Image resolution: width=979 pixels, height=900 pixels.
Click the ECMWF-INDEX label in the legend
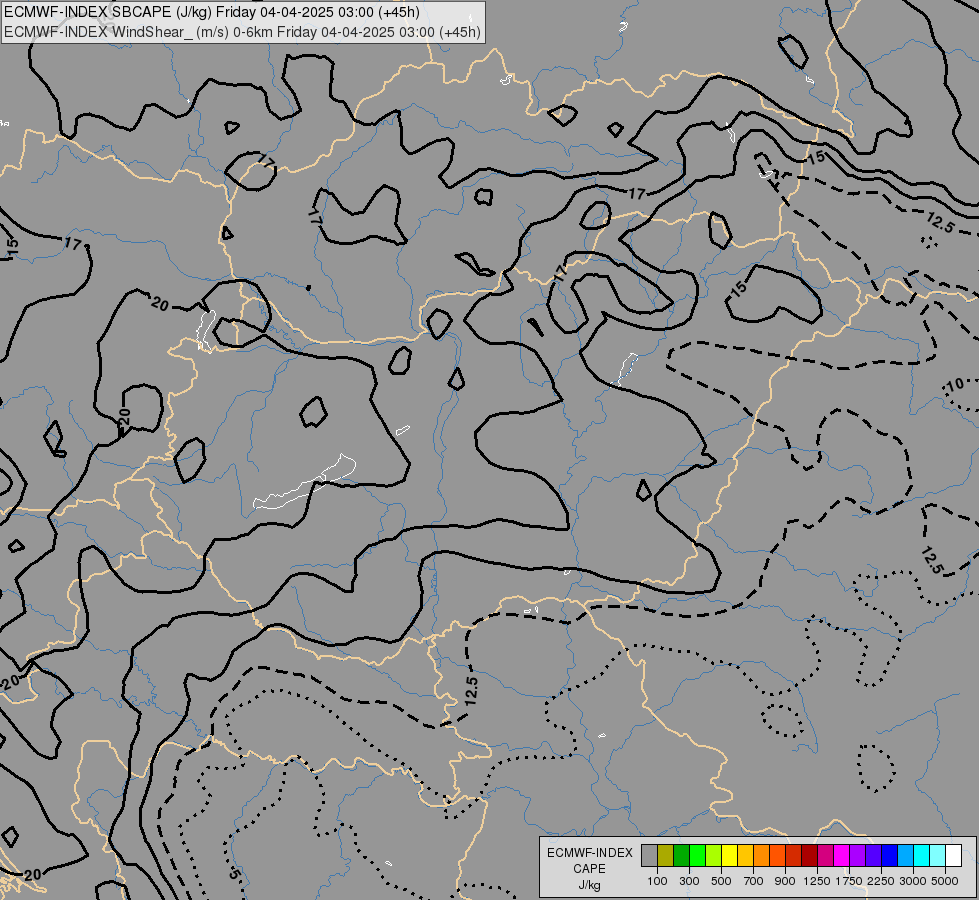tap(590, 853)
